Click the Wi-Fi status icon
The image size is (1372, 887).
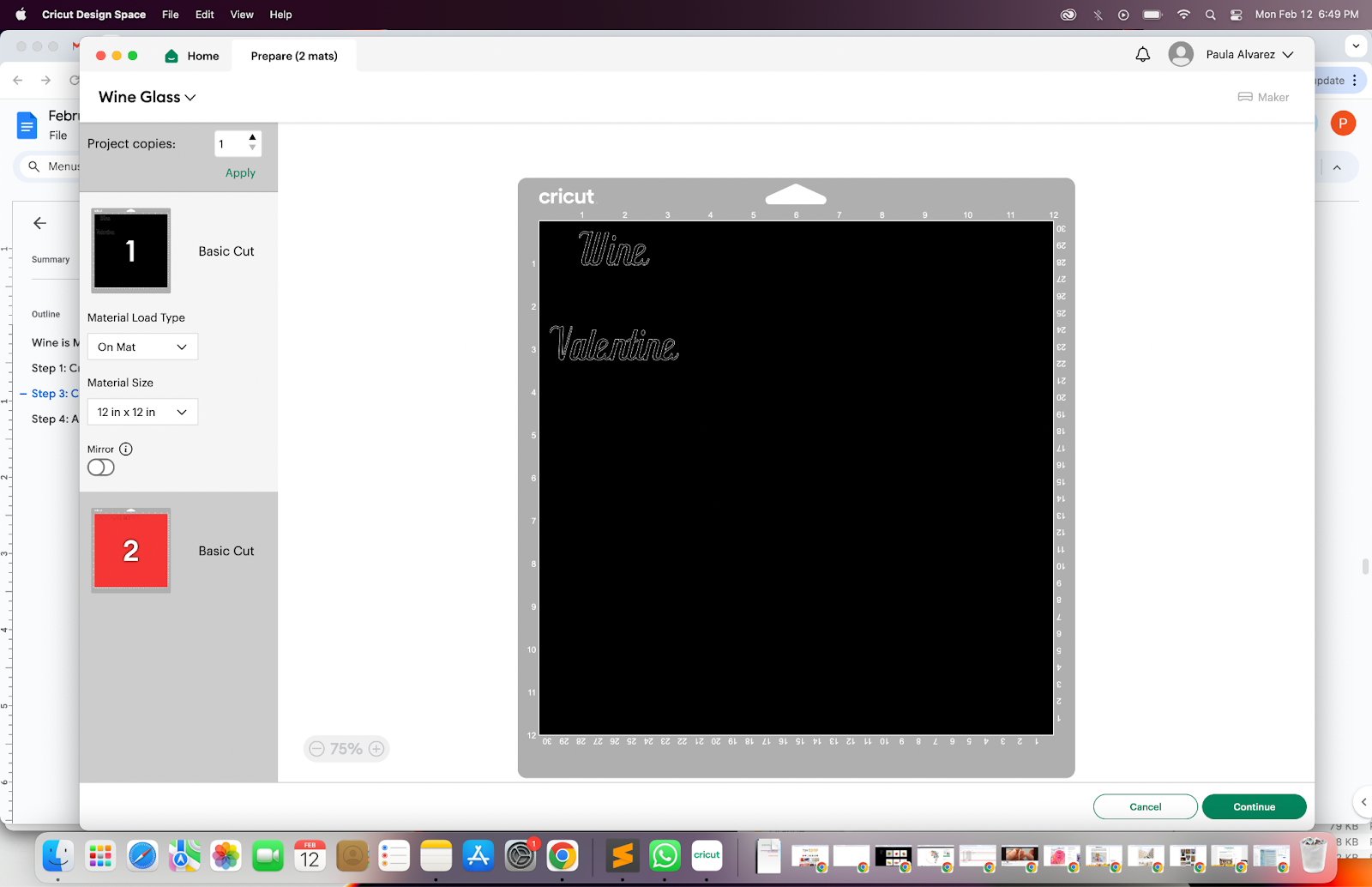tap(1183, 15)
